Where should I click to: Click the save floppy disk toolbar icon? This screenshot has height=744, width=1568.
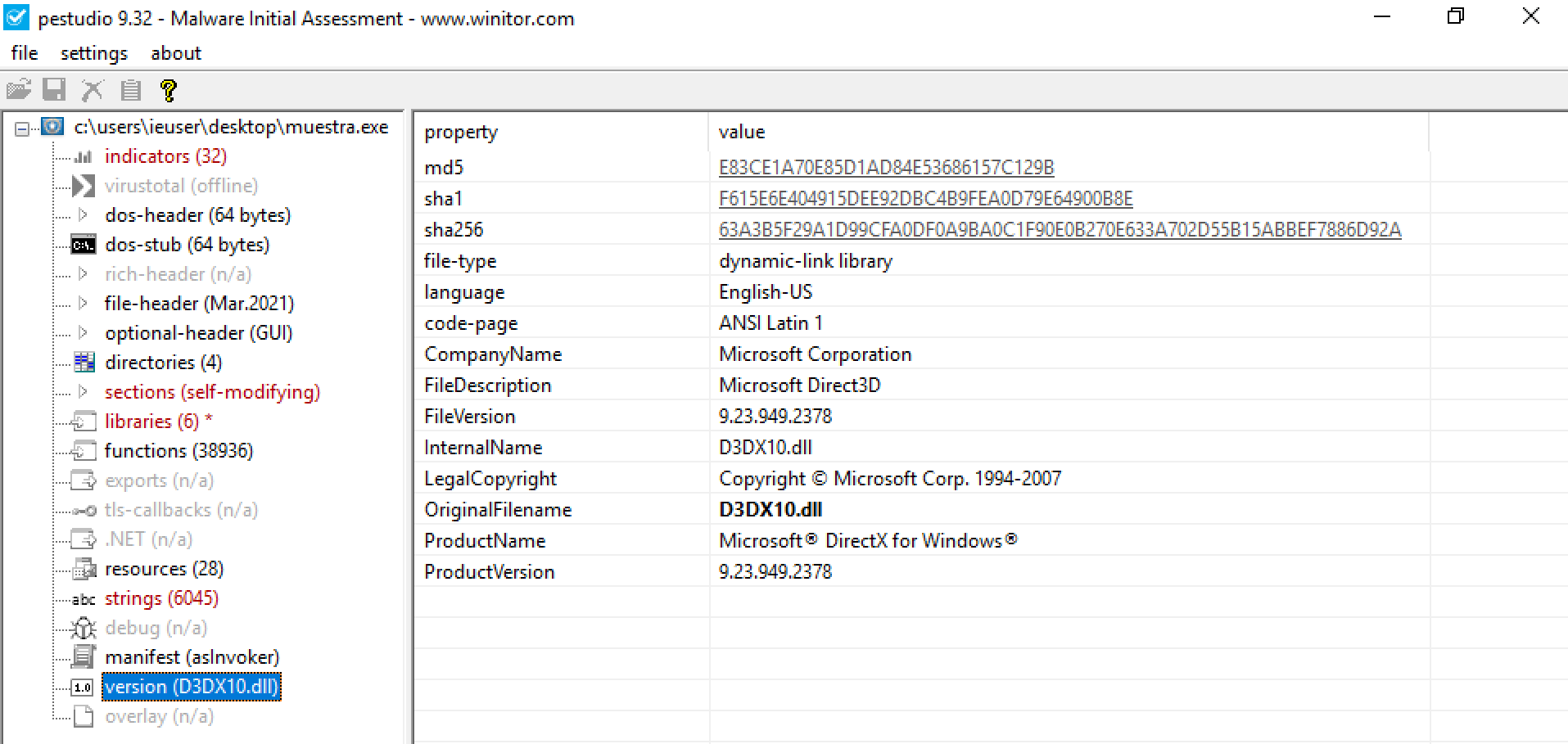tap(54, 89)
